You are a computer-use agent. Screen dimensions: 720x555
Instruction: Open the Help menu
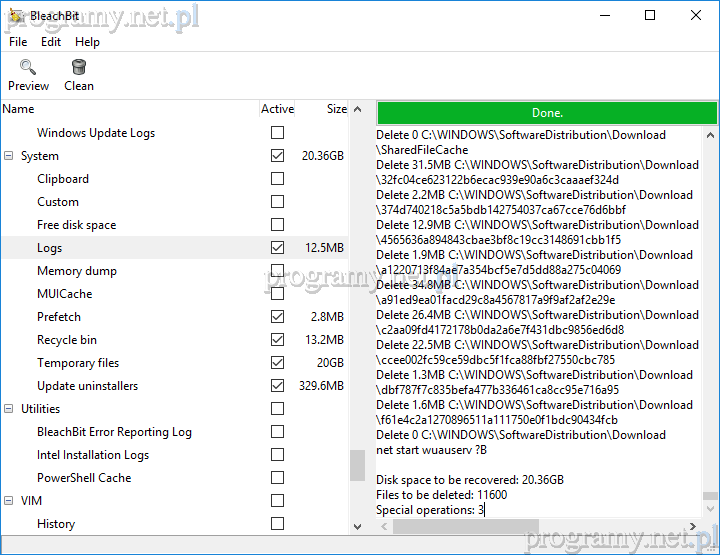[x=87, y=42]
